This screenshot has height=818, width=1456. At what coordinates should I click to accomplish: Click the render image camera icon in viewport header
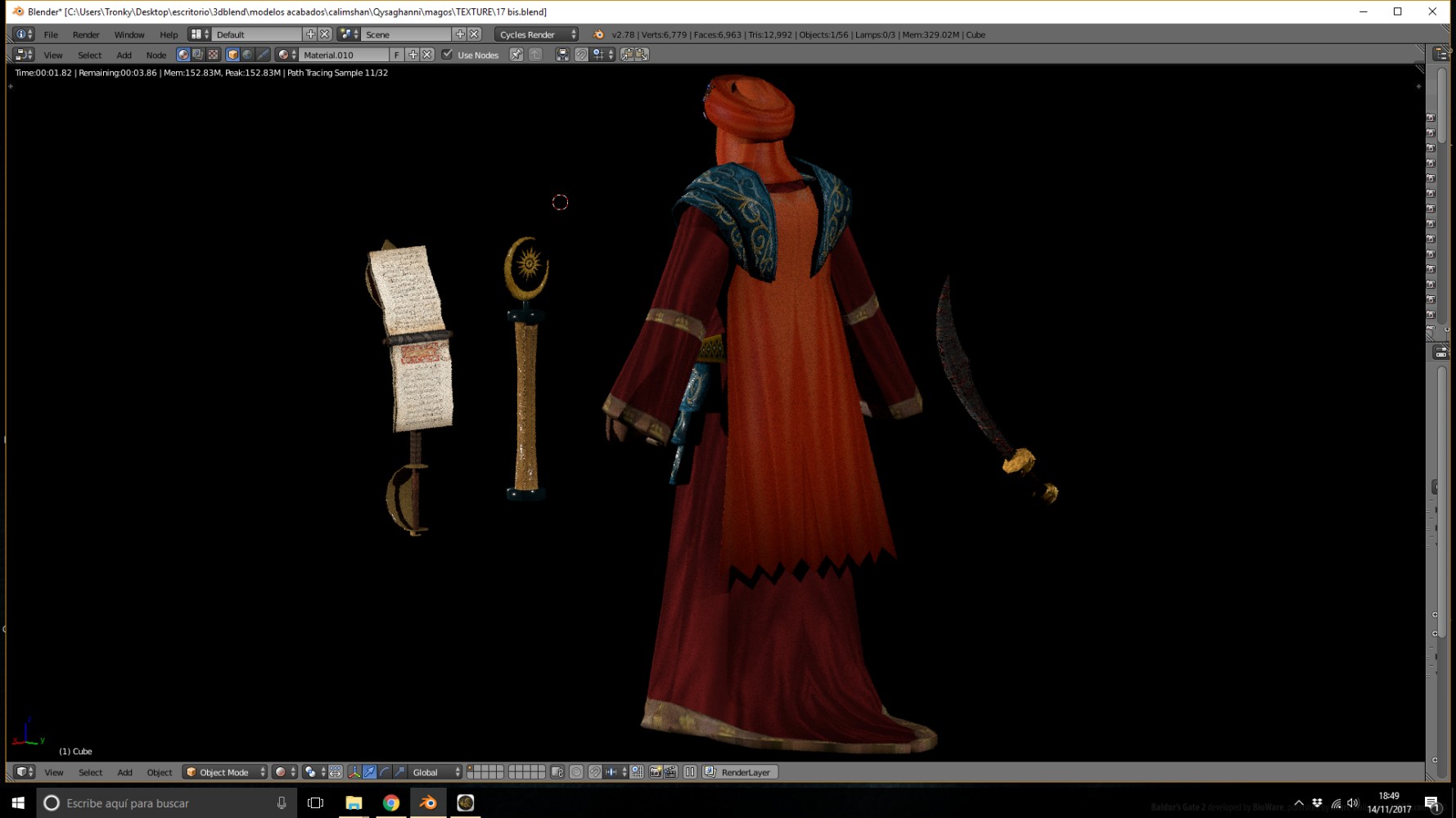655,772
